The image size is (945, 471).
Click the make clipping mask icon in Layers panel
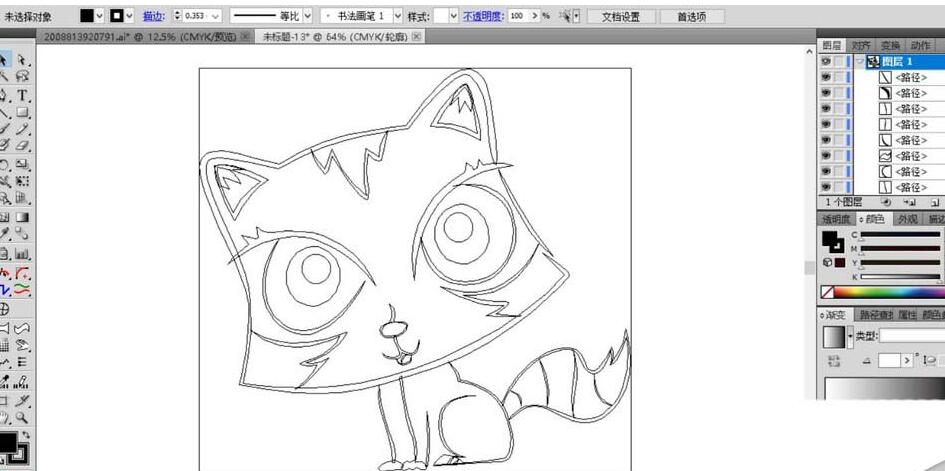(885, 203)
